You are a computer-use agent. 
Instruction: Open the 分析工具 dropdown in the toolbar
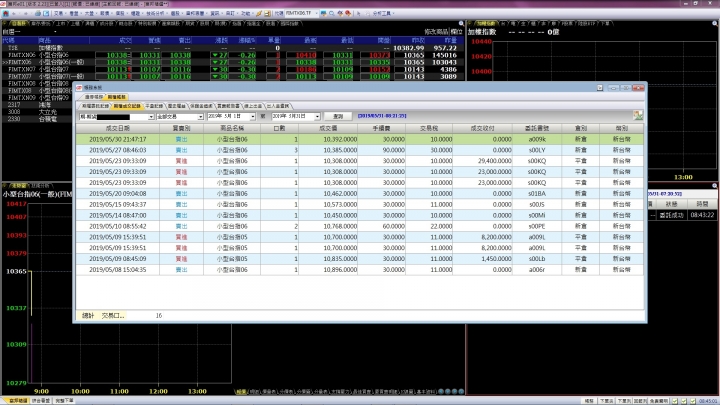tap(383, 13)
